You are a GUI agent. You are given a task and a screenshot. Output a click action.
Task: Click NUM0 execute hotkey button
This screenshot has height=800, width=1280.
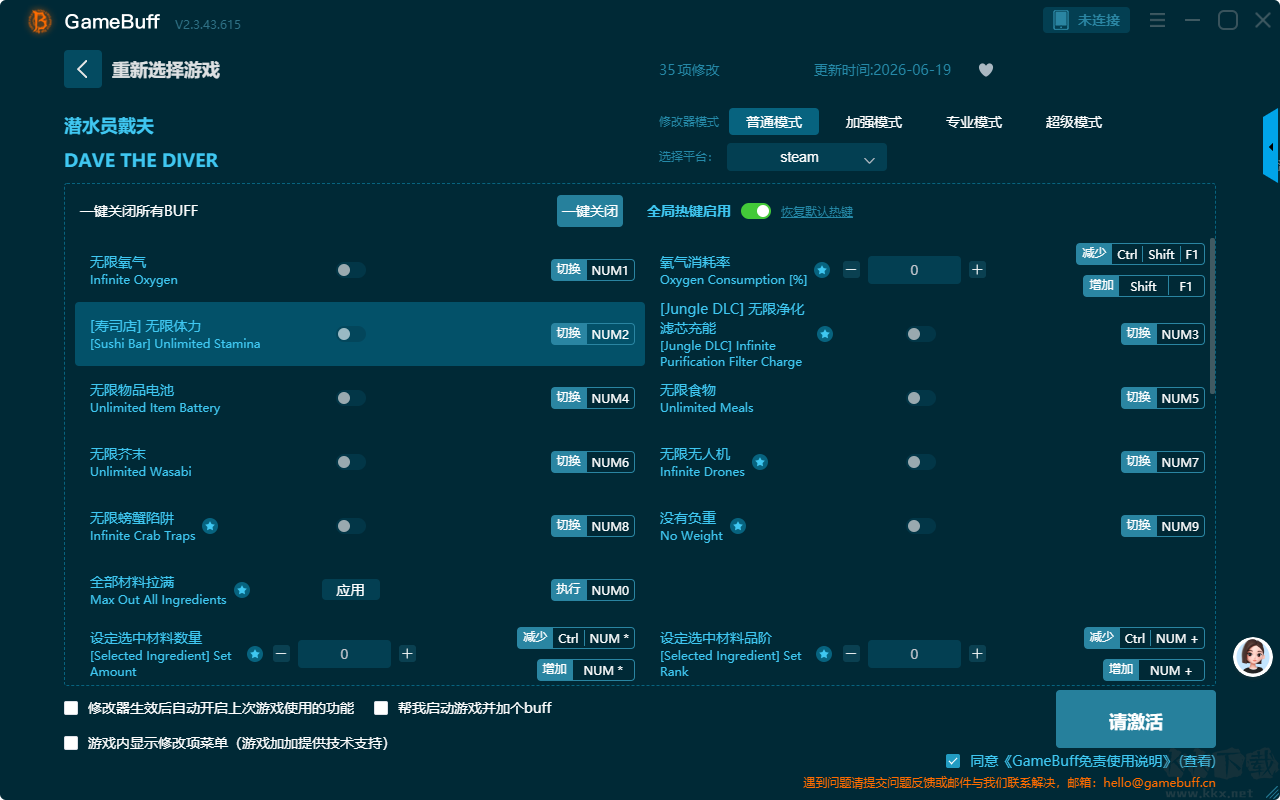pos(593,590)
